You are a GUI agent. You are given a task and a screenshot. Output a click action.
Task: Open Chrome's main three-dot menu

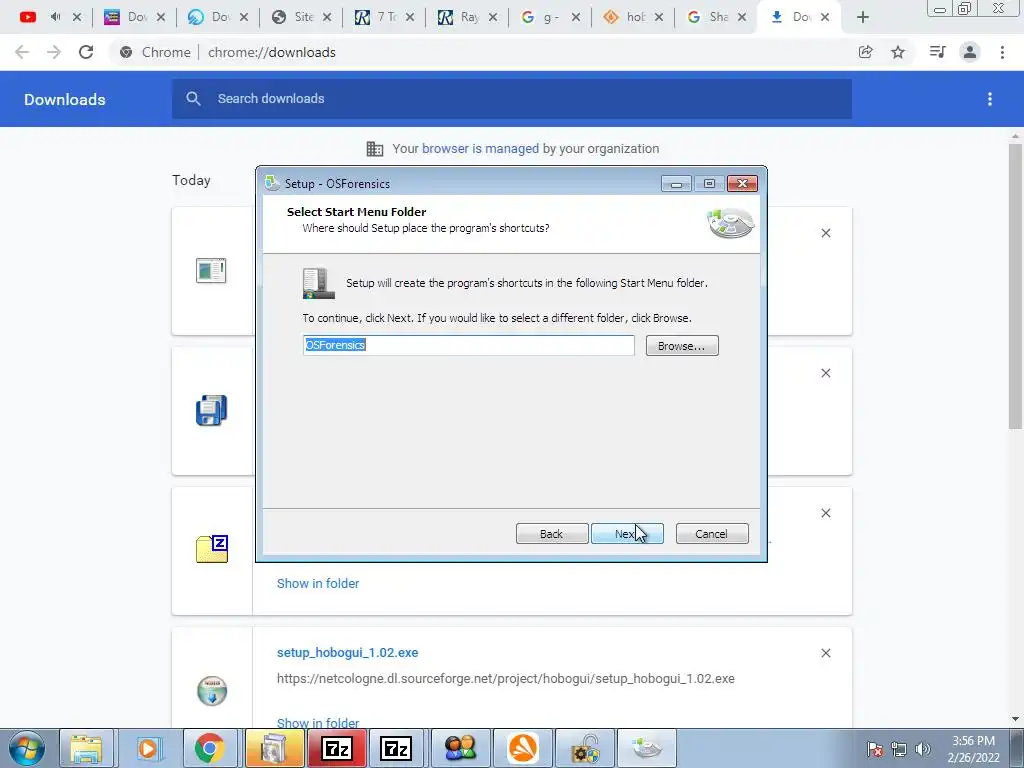(x=1002, y=52)
